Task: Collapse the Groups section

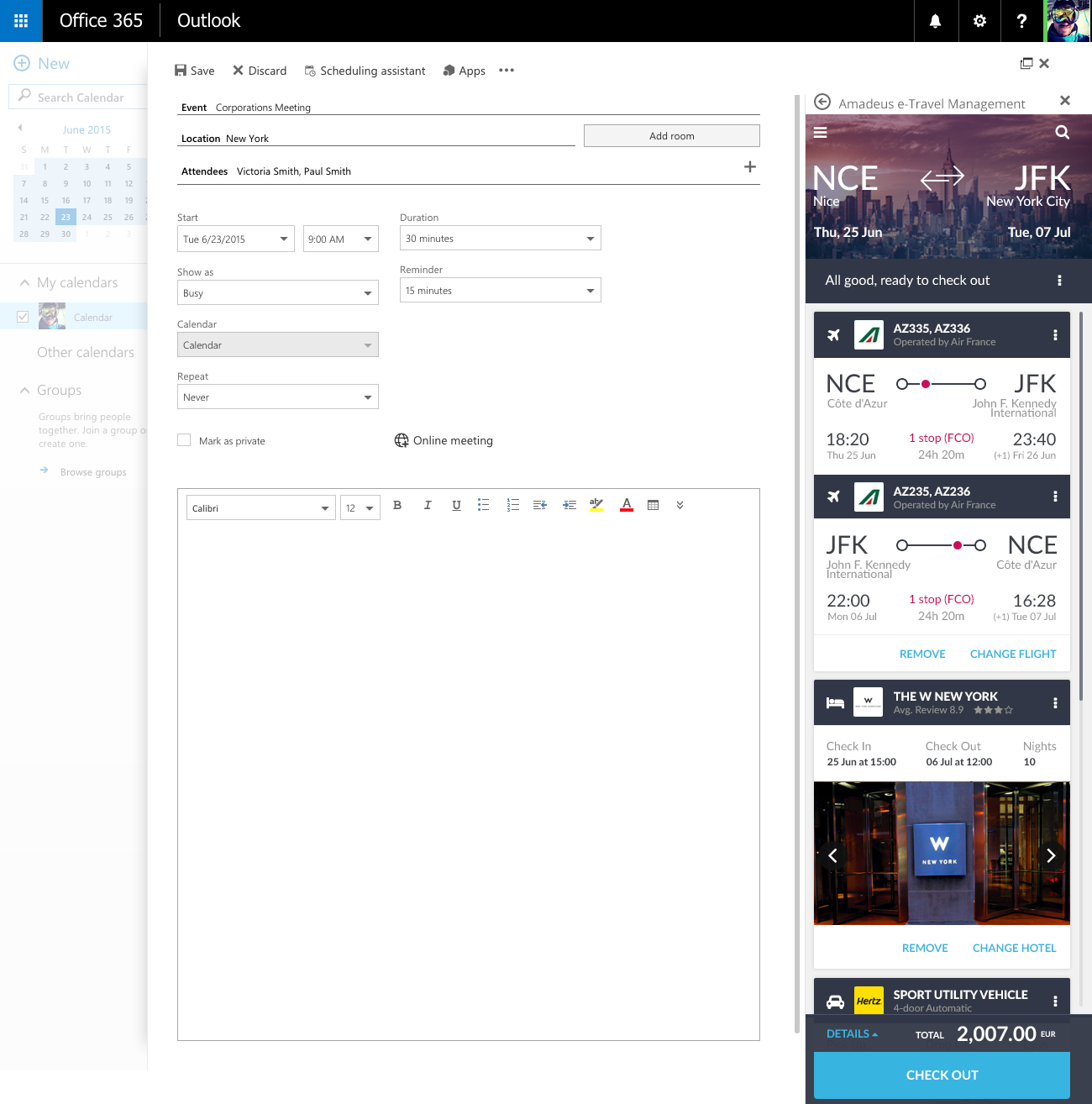Action: (24, 390)
